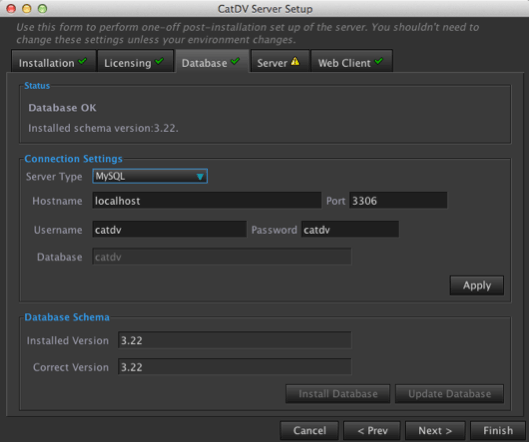Screen dimensions: 530x443
Task: Click the 'Hostname' label
Action: pyautogui.click(x=57, y=201)
